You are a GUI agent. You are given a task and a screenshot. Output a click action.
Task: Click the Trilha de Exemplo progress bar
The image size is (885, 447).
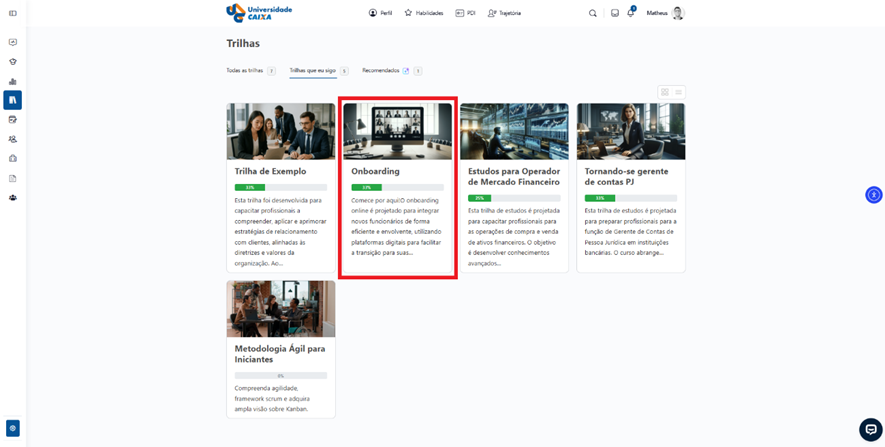(x=280, y=187)
